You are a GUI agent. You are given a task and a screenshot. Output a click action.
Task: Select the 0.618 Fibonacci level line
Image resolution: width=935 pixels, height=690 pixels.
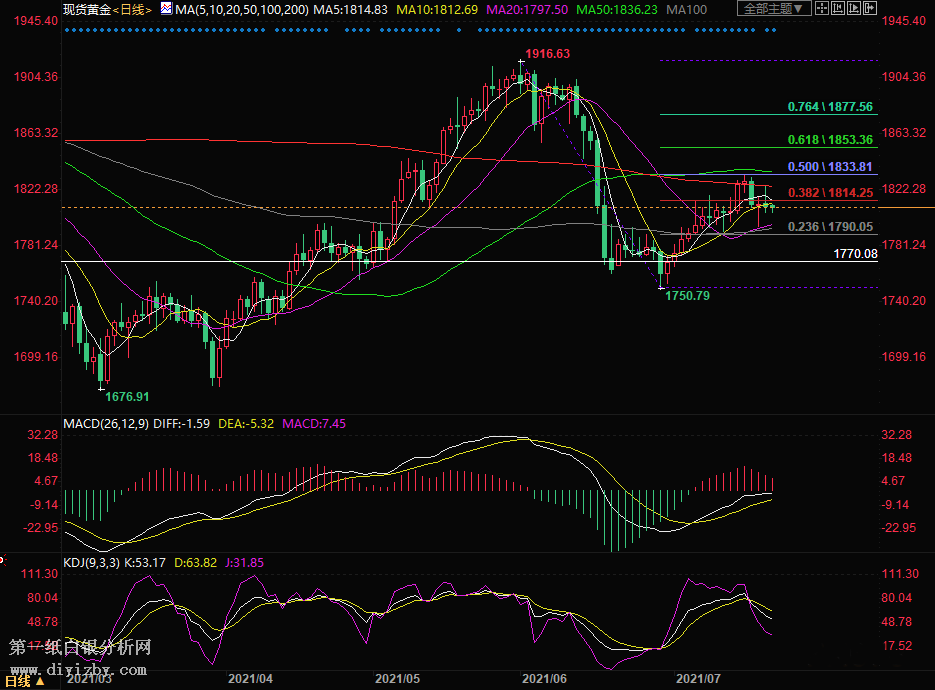[x=830, y=139]
